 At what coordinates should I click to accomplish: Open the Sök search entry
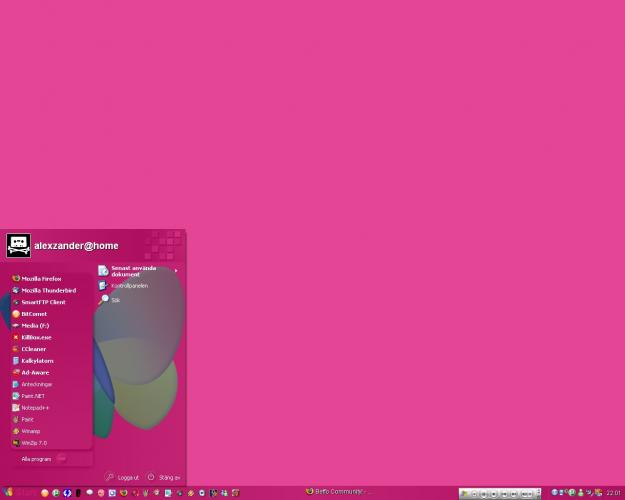113,299
